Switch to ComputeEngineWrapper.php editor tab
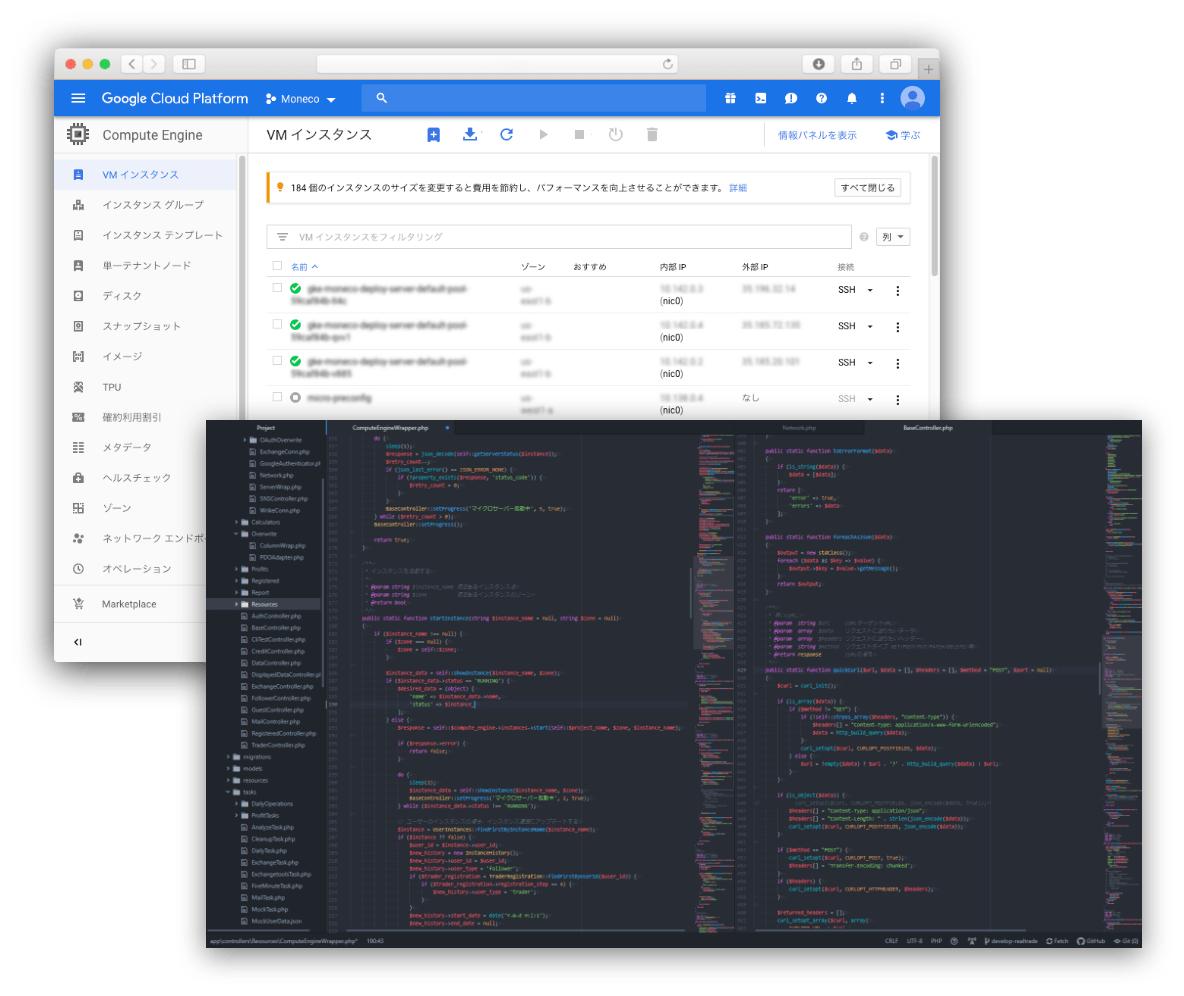1184x996 pixels. pos(390,428)
